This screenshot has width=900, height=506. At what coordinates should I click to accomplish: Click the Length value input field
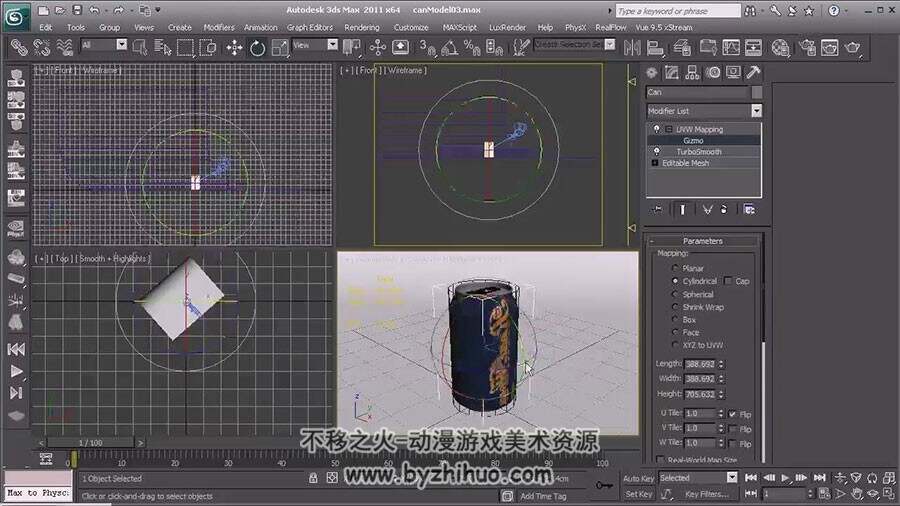[x=700, y=364]
